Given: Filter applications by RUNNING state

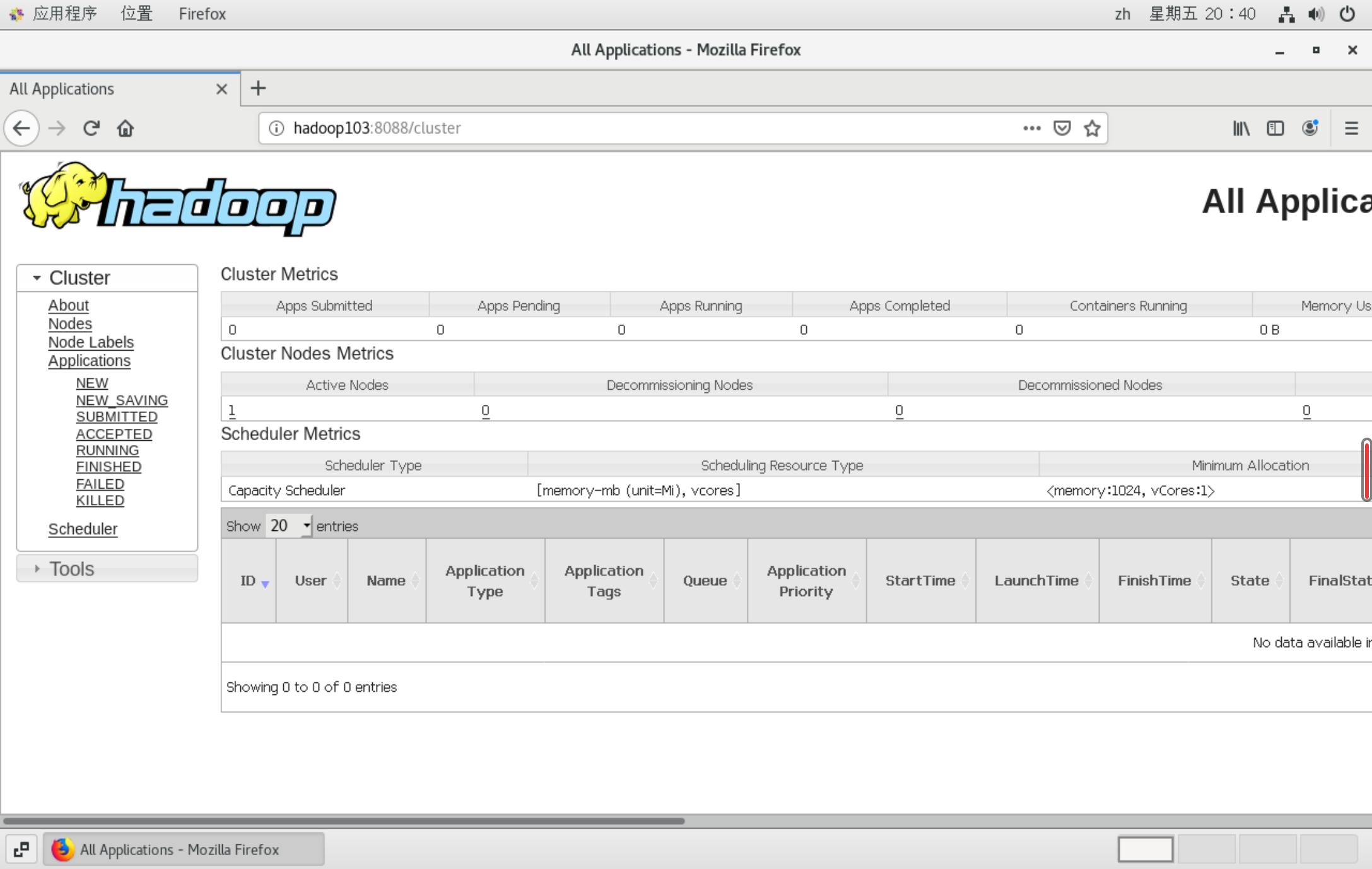Looking at the screenshot, I should (107, 450).
